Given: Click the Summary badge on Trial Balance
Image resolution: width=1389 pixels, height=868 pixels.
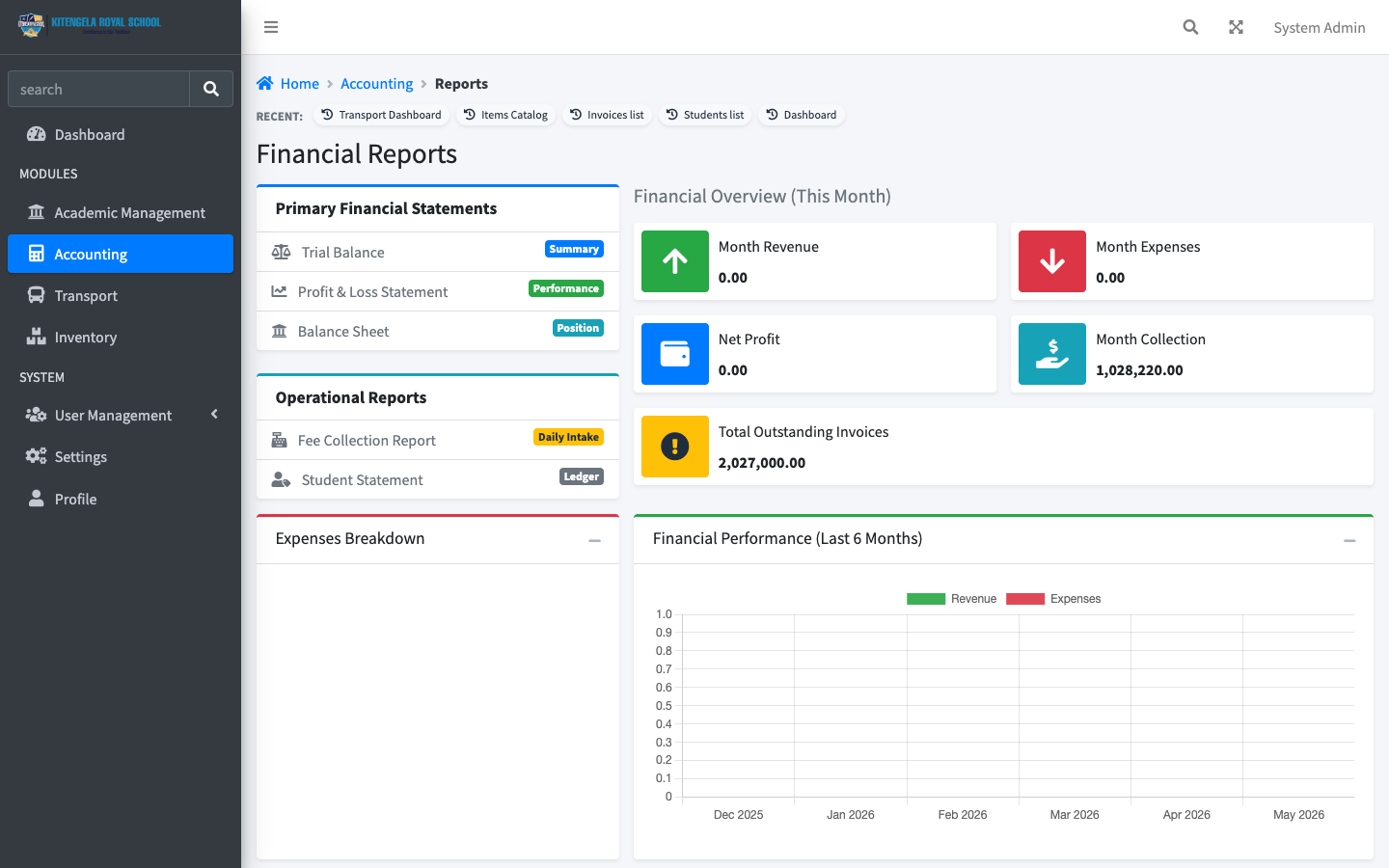Looking at the screenshot, I should tap(574, 249).
